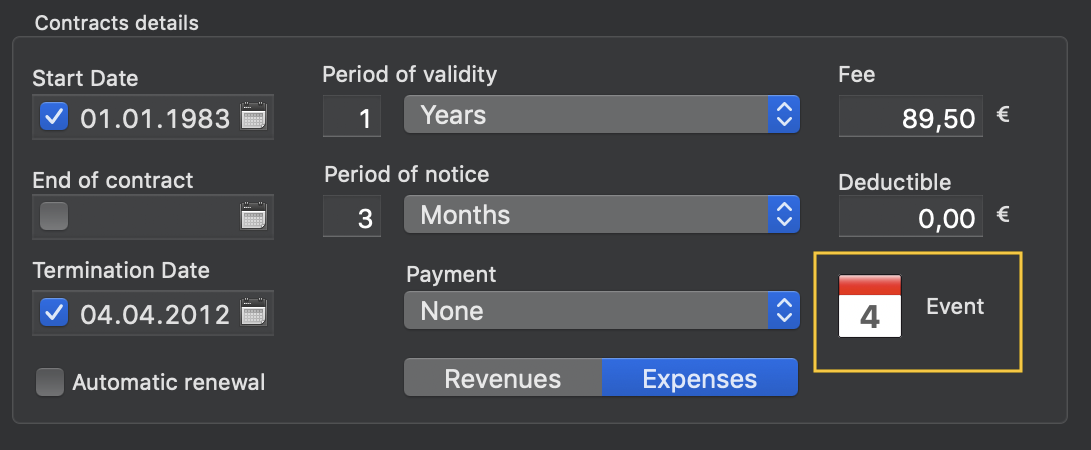Enable the End of contract checkbox
The height and width of the screenshot is (450, 1091).
pos(54,216)
